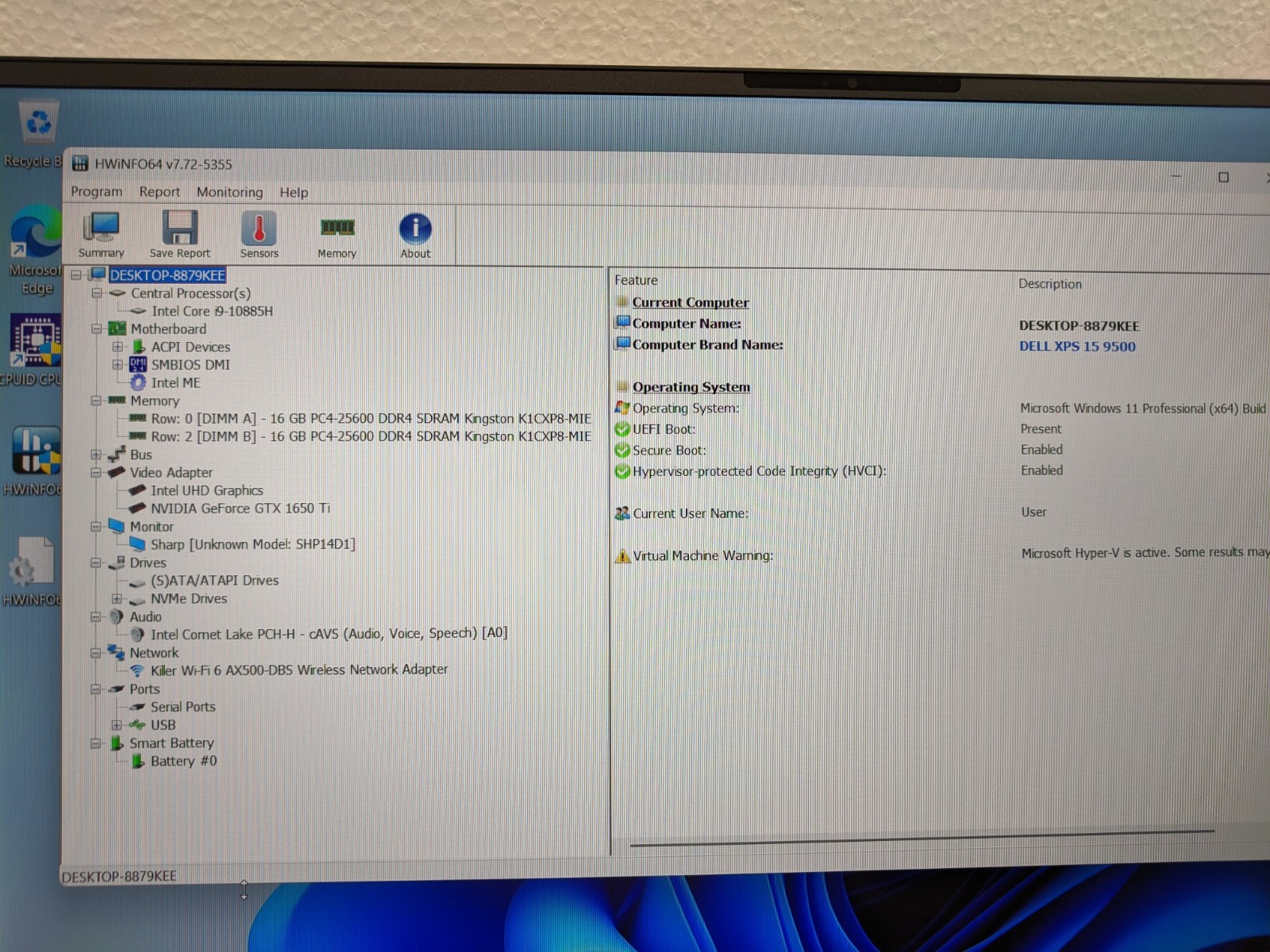Select Intel Core i9-10885H processor entry
Viewport: 1270px width, 952px height.
click(x=212, y=311)
